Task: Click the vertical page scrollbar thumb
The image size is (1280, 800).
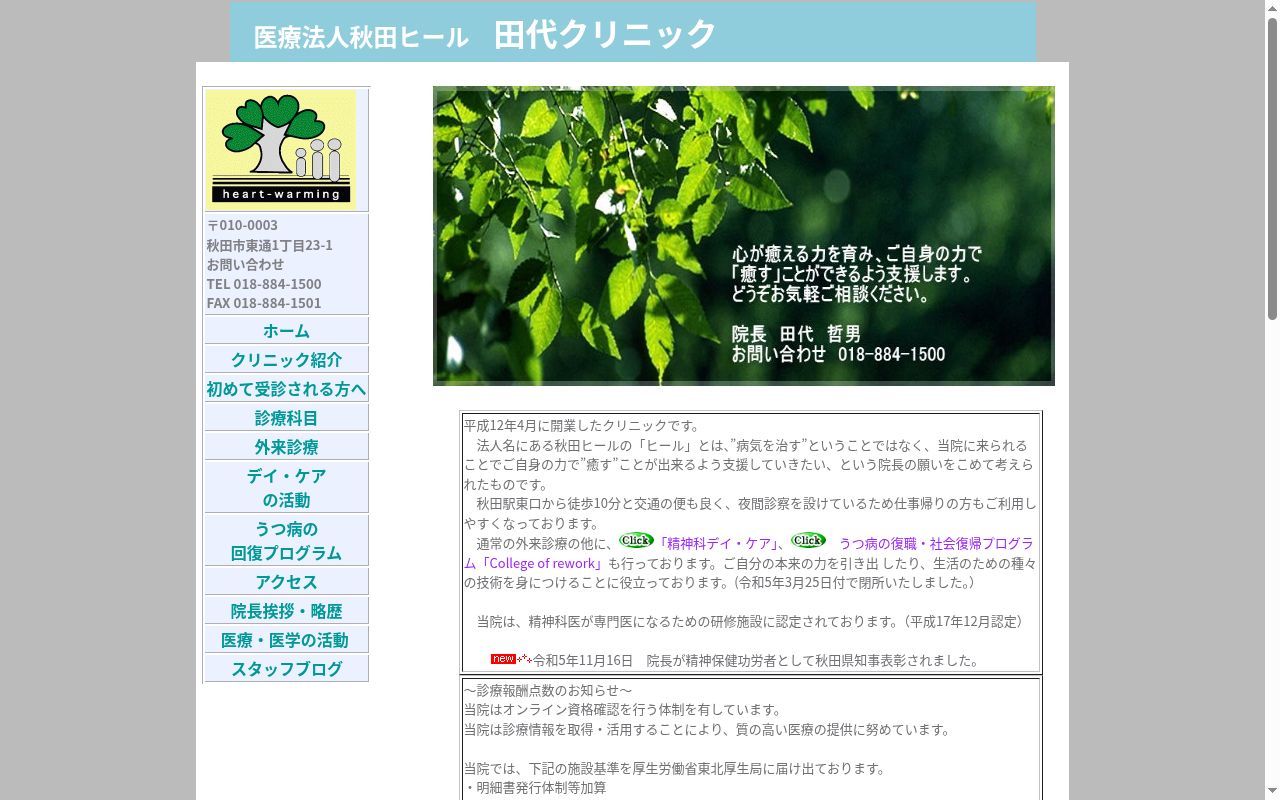Action: [1272, 168]
